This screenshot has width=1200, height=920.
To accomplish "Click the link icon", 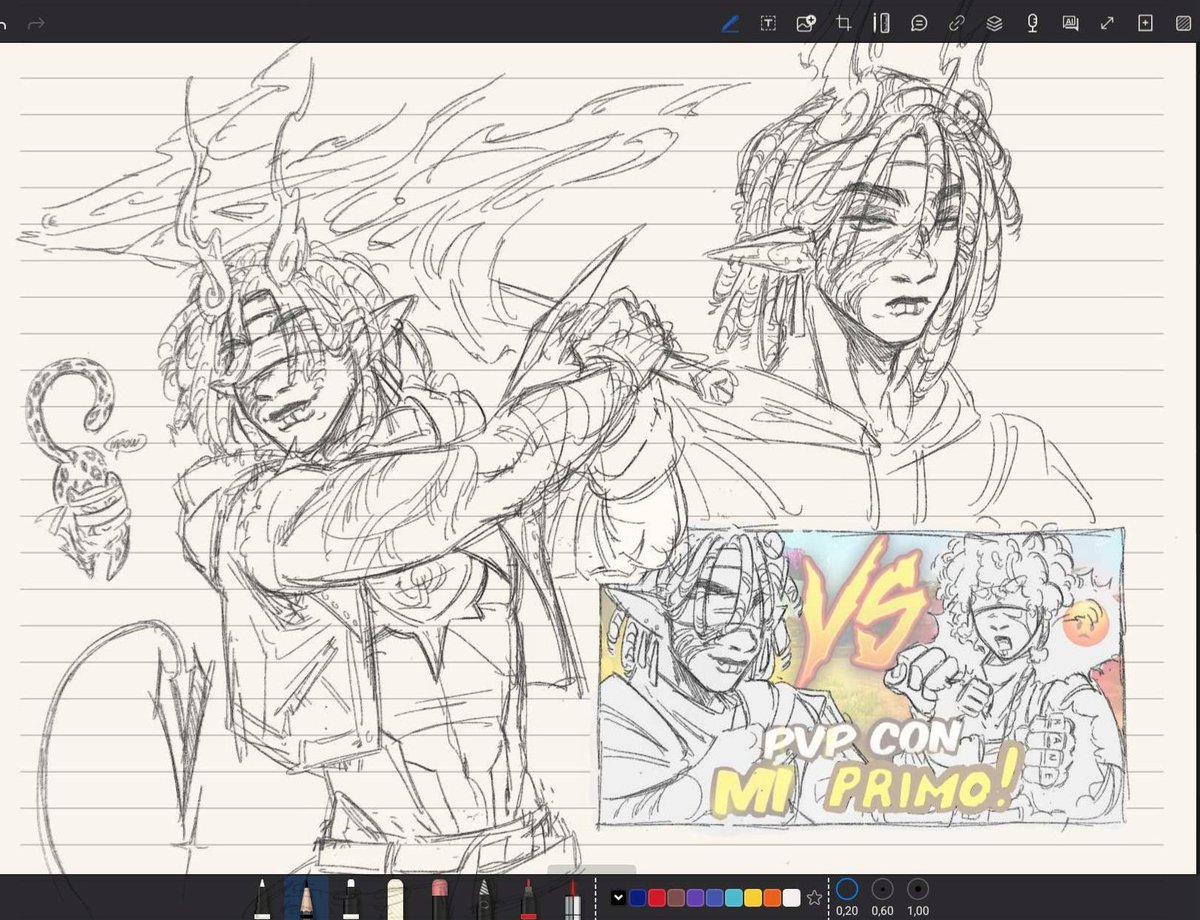I will tap(956, 23).
